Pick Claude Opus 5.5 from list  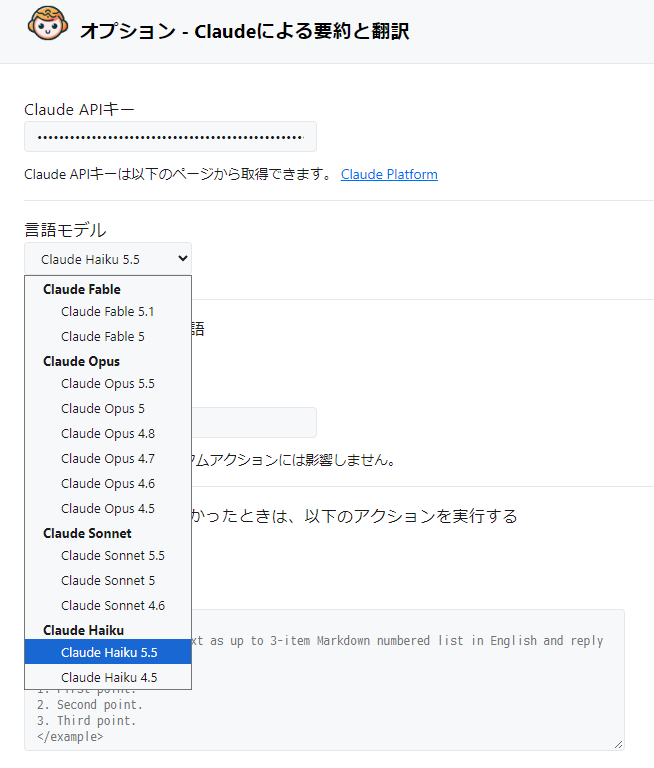click(x=108, y=384)
